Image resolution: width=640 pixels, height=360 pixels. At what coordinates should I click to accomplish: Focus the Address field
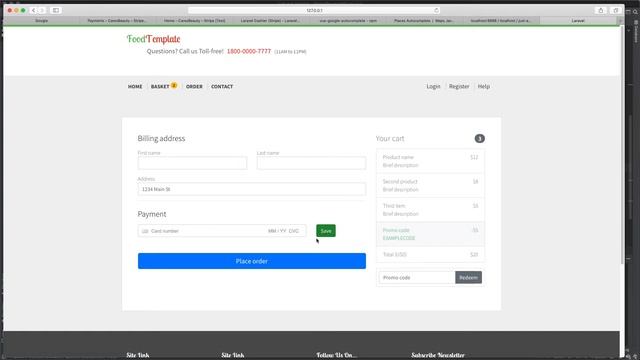[x=252, y=189]
